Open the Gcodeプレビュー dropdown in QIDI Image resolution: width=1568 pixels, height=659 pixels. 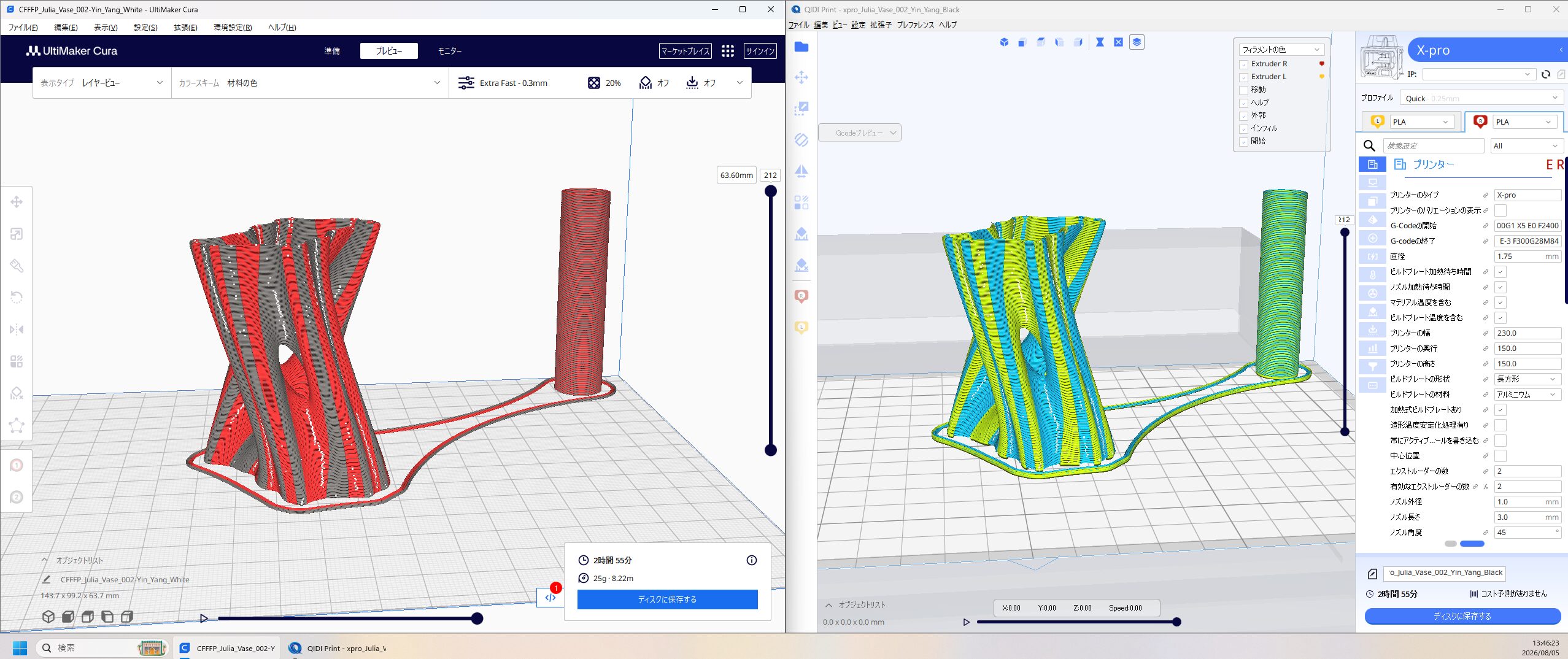(x=860, y=133)
